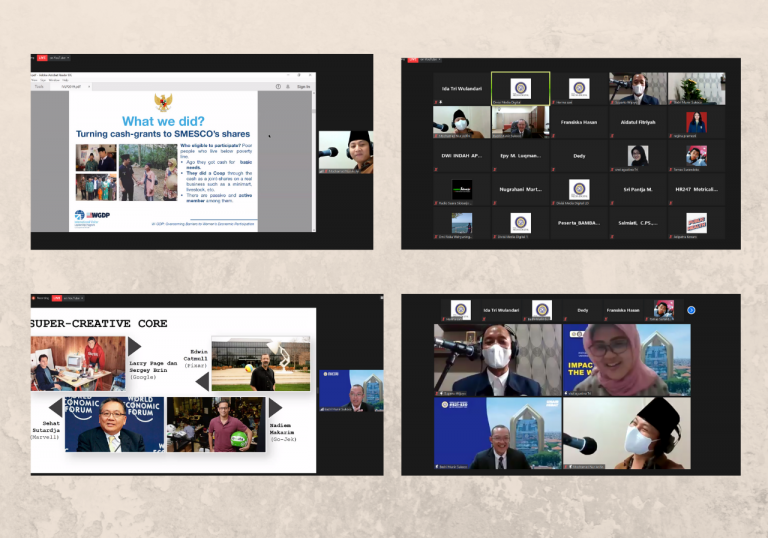Select the Aidatul Fitriyah participant tile
The width and height of the screenshot is (768, 538).
[x=637, y=122]
